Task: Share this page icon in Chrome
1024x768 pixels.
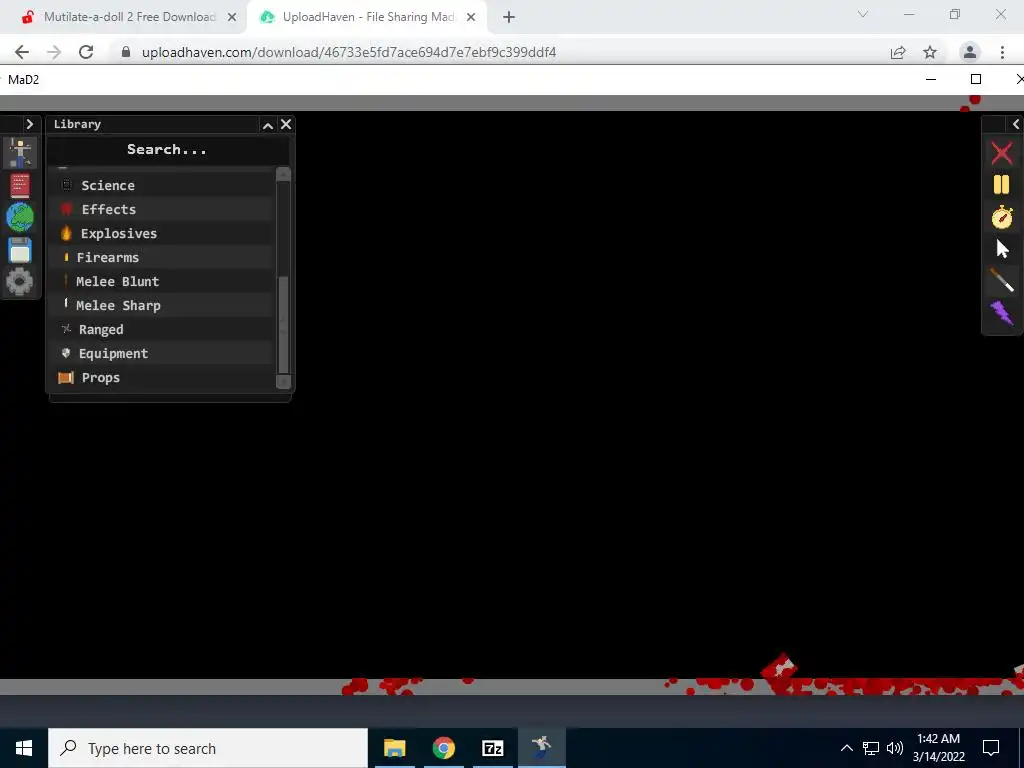Action: click(x=898, y=52)
